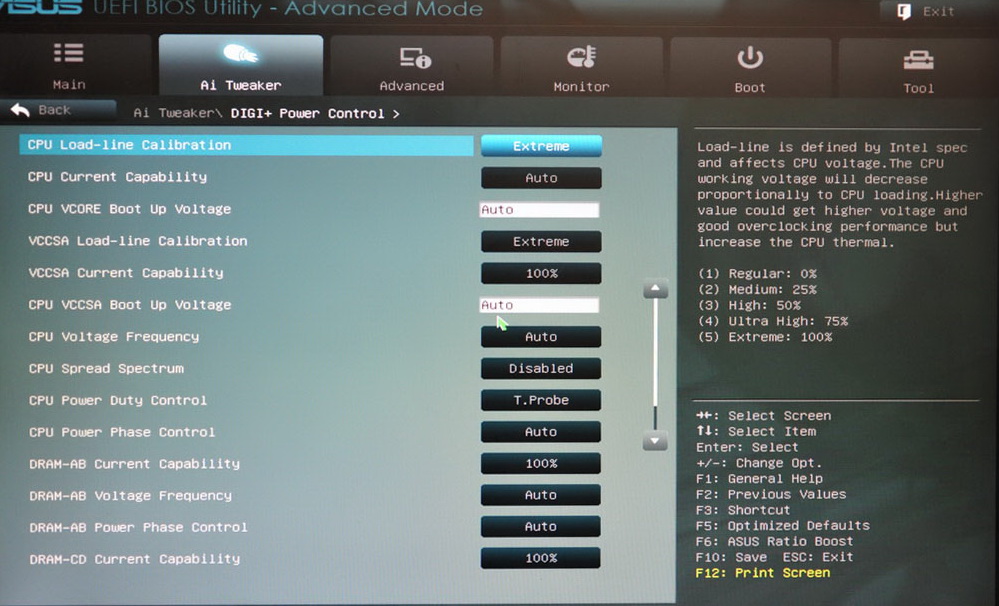Click the Main tab list icon
The image size is (999, 606).
[x=69, y=53]
